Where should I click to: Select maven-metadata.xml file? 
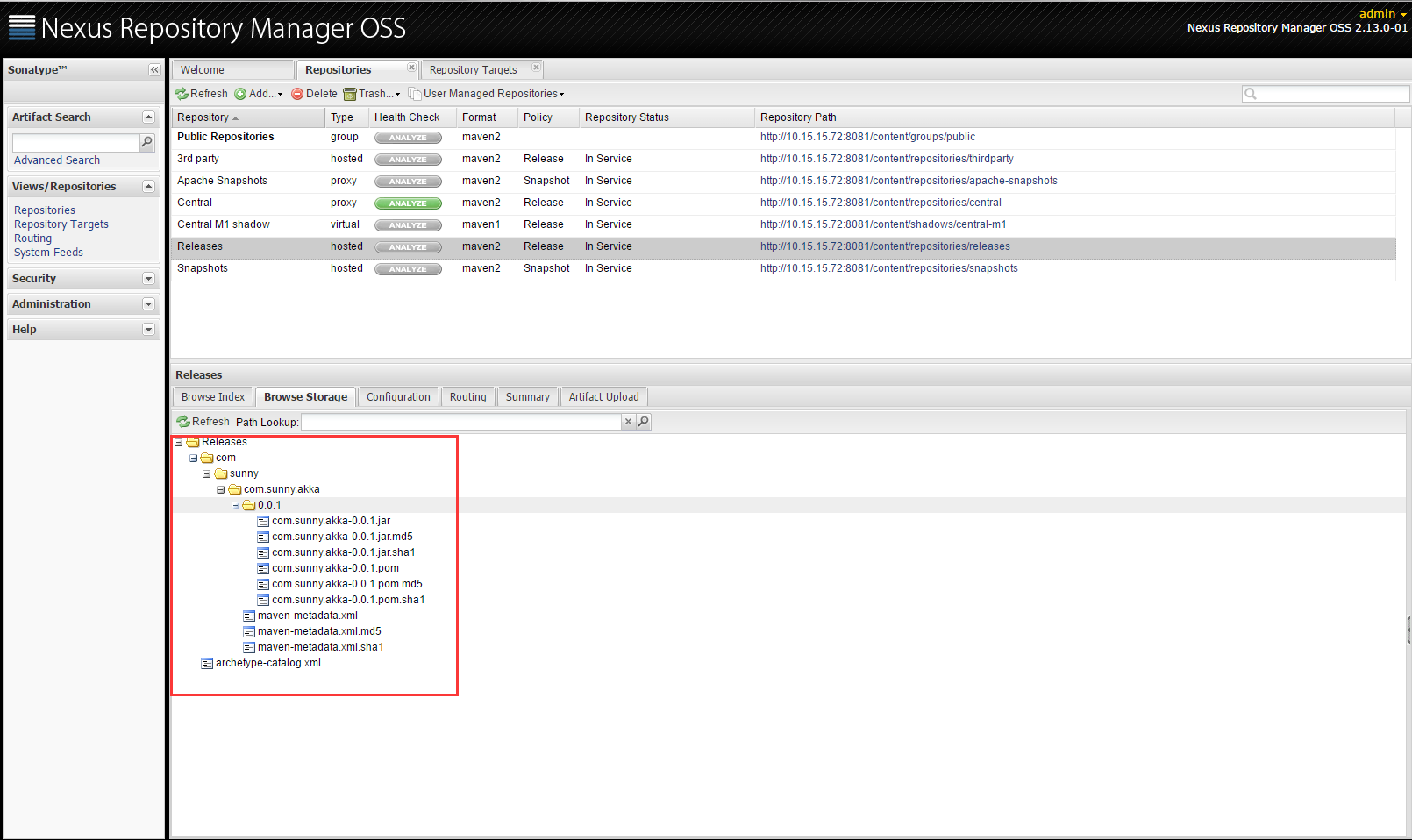coord(307,616)
